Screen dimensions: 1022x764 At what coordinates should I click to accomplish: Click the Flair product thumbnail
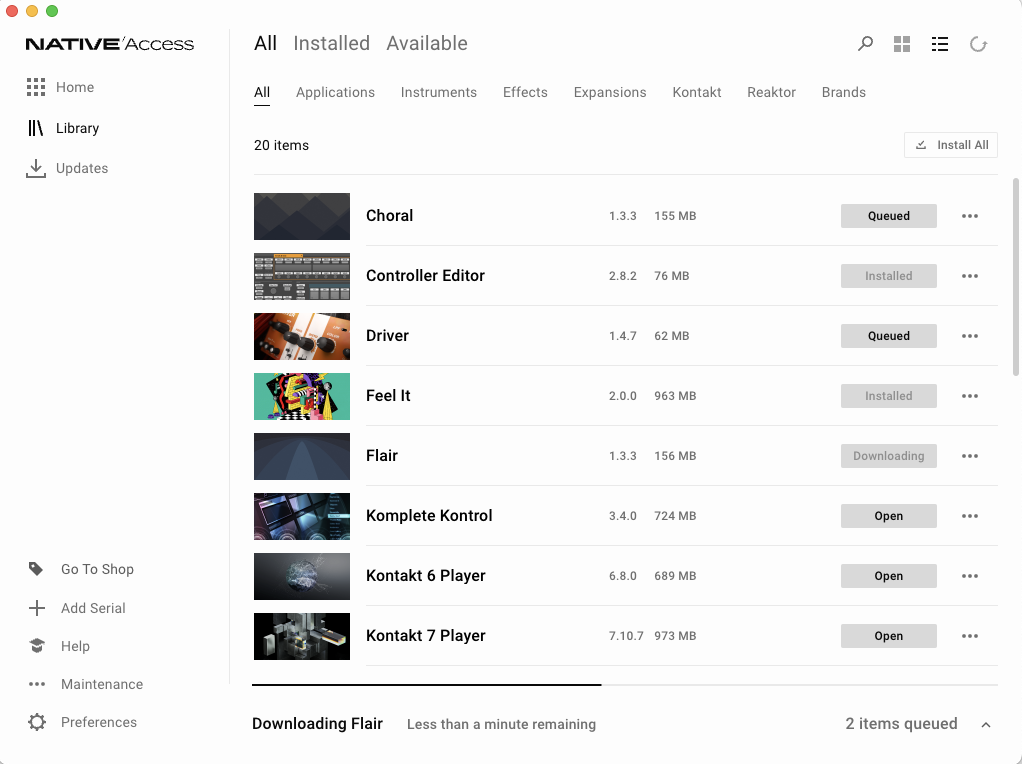[x=302, y=456]
